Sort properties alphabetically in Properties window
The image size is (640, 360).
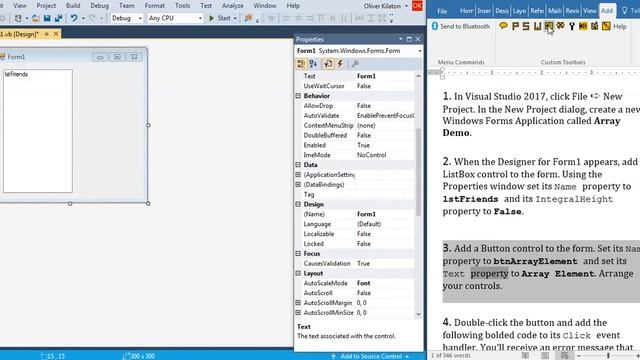click(313, 64)
